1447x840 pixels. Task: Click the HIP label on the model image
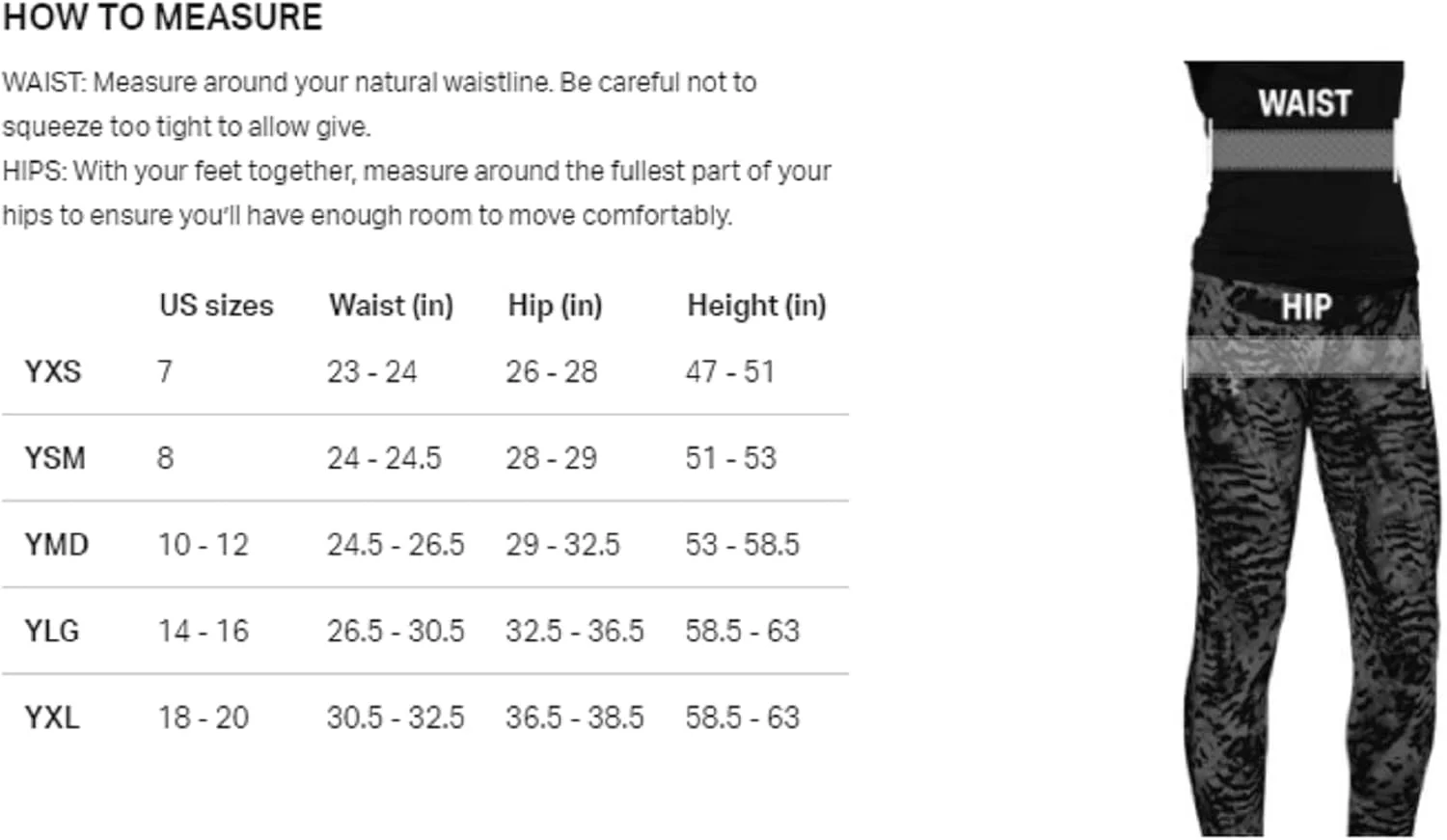pos(1306,307)
